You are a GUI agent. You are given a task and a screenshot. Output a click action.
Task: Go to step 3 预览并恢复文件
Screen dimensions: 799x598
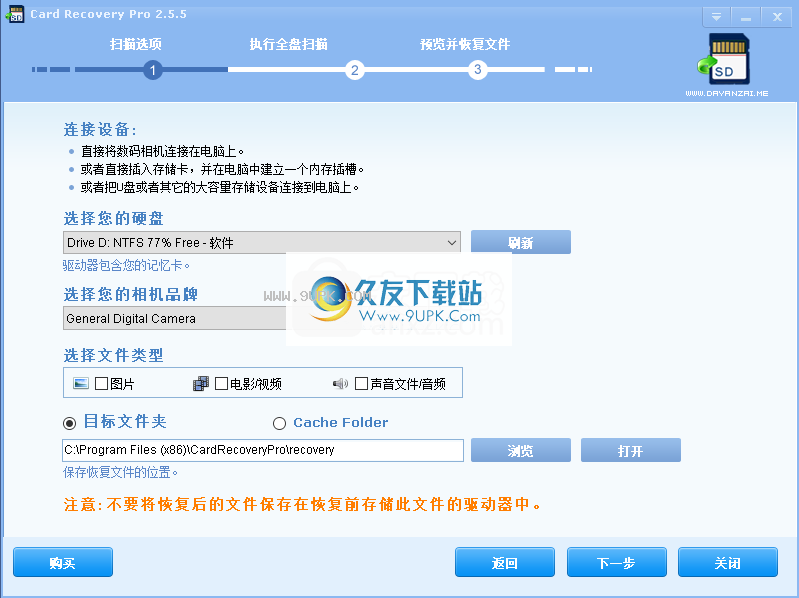465,44
